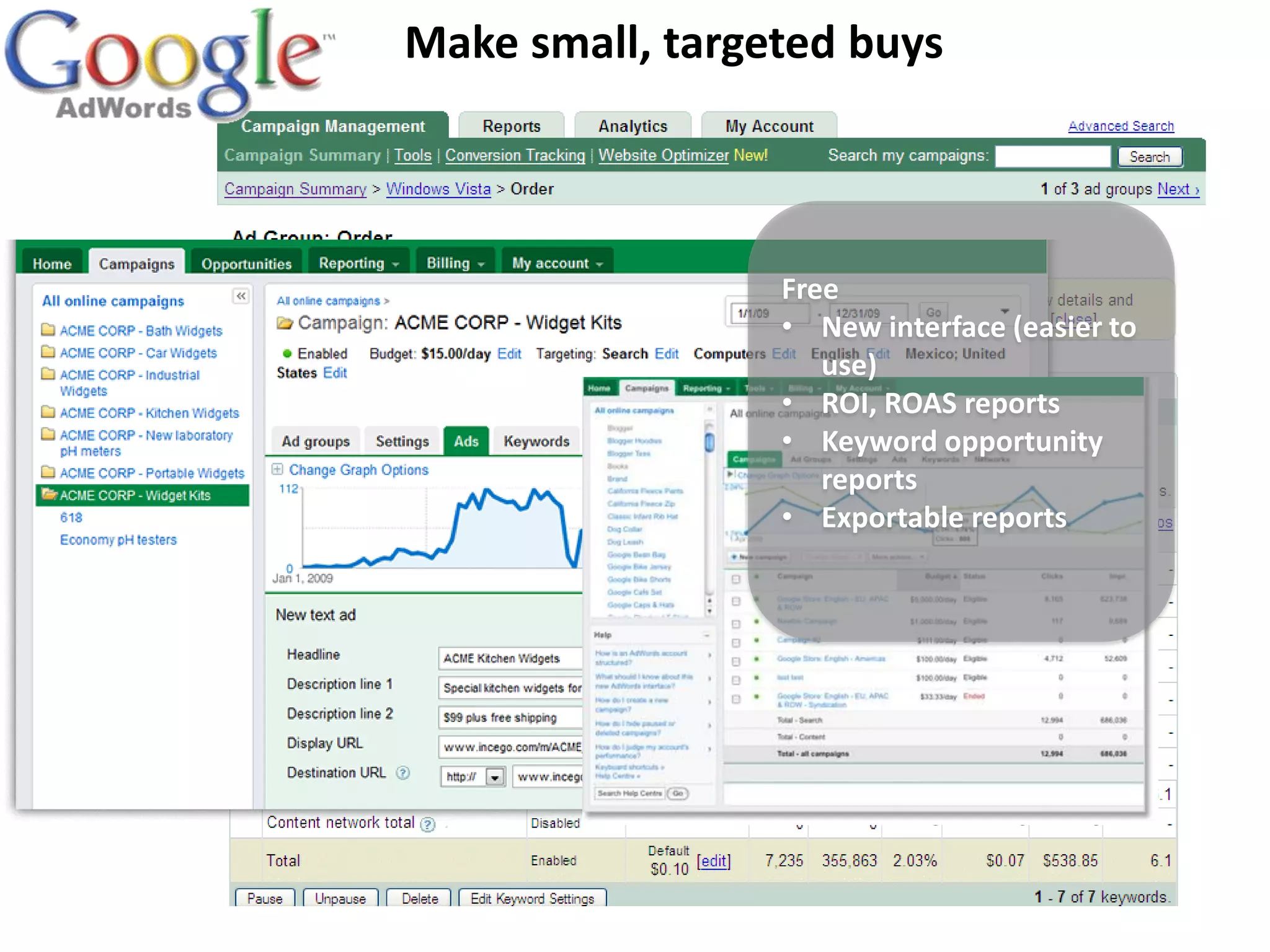Click green status dot of Google Store English - Americas
Screen dimensions: 1270x952
pyautogui.click(x=756, y=659)
